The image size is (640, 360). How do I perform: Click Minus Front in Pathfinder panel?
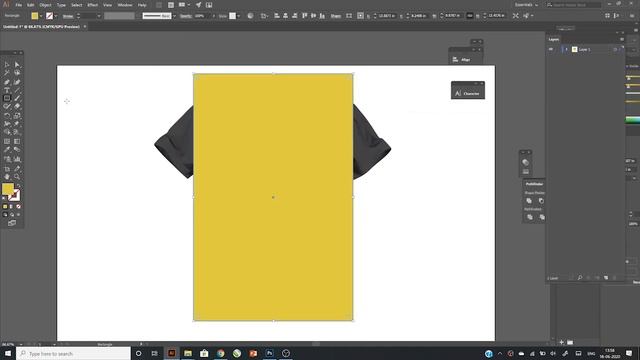coord(541,201)
